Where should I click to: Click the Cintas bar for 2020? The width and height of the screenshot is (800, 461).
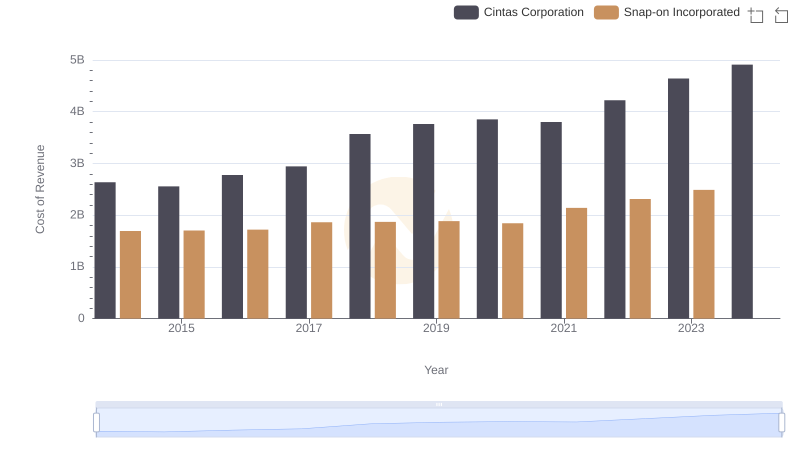(x=487, y=219)
